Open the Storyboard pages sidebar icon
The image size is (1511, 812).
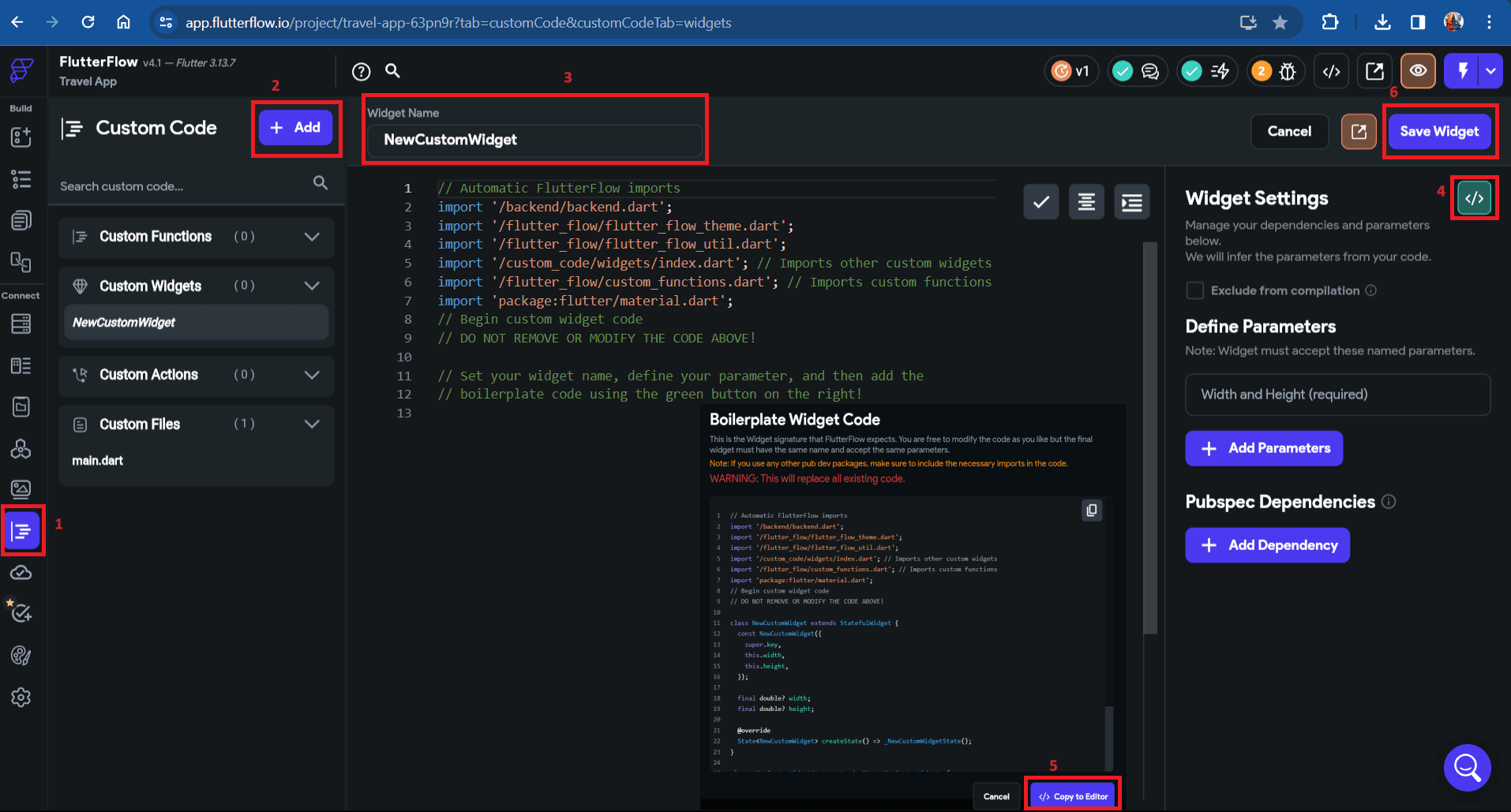point(21,261)
